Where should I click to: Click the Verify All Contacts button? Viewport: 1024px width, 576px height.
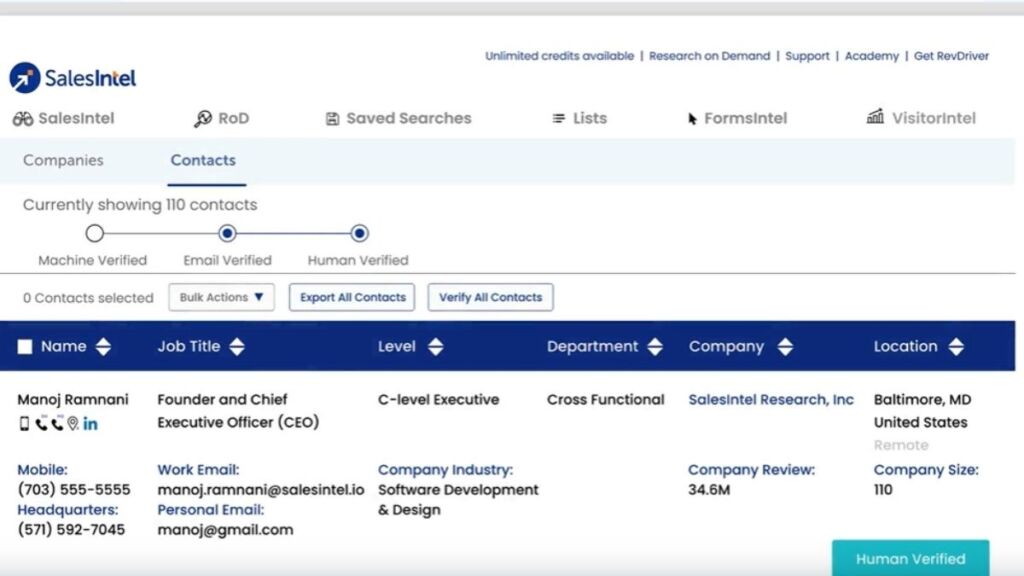(x=490, y=297)
